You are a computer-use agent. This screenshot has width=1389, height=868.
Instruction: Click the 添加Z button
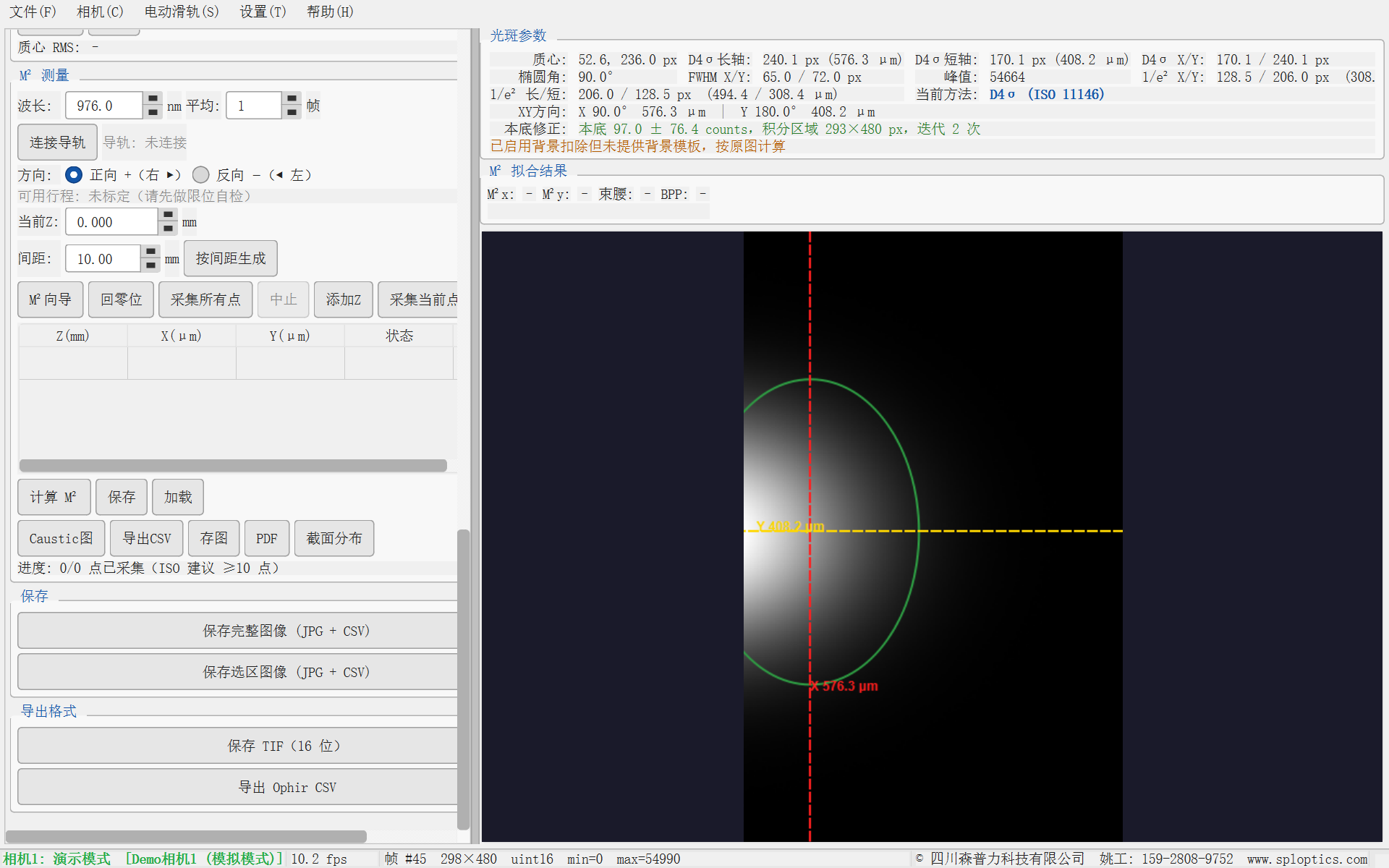pyautogui.click(x=343, y=299)
